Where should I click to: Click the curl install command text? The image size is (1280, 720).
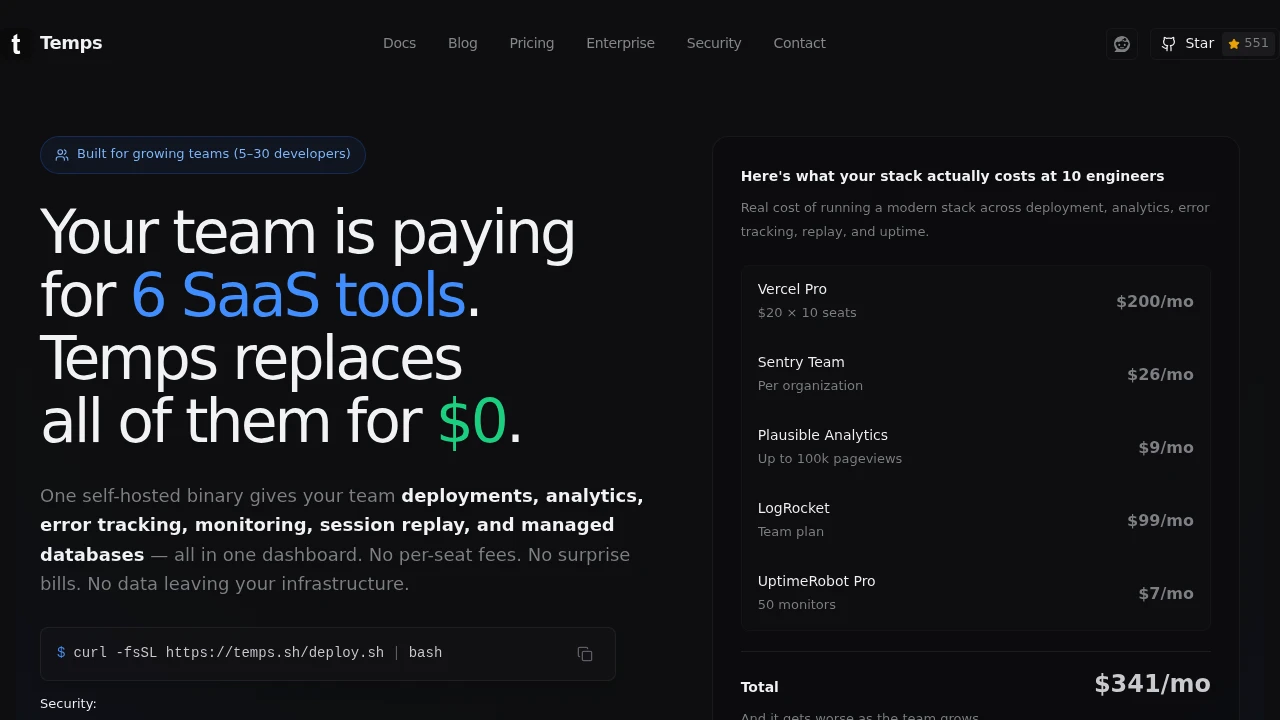(257, 653)
